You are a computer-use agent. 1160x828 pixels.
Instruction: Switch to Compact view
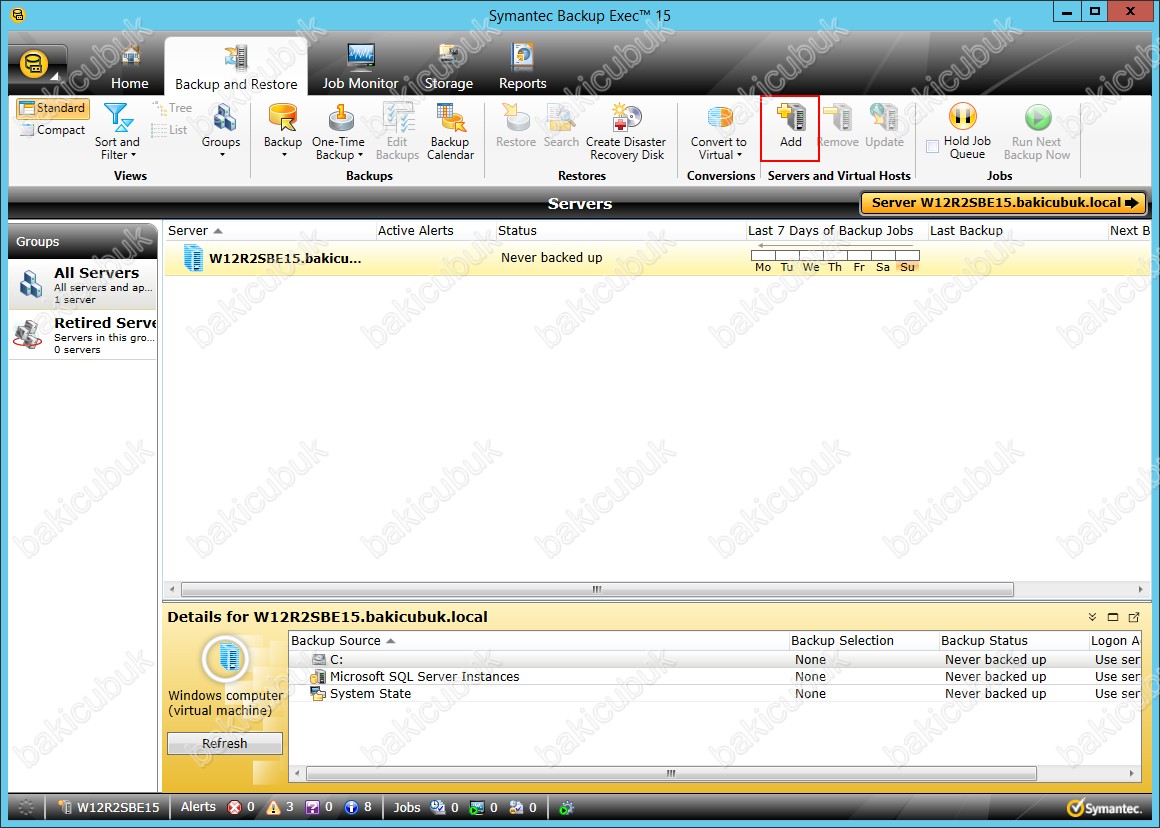[53, 130]
